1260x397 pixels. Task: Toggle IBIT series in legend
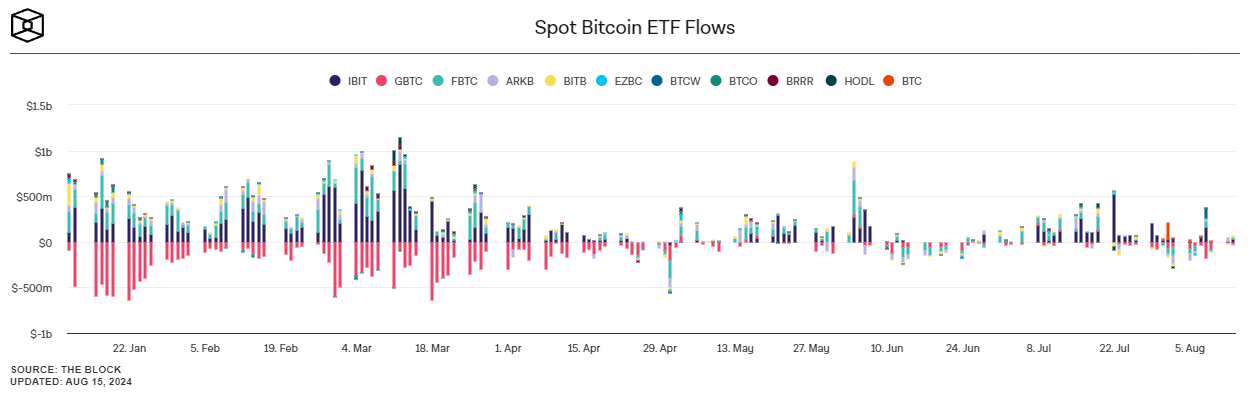(x=349, y=80)
